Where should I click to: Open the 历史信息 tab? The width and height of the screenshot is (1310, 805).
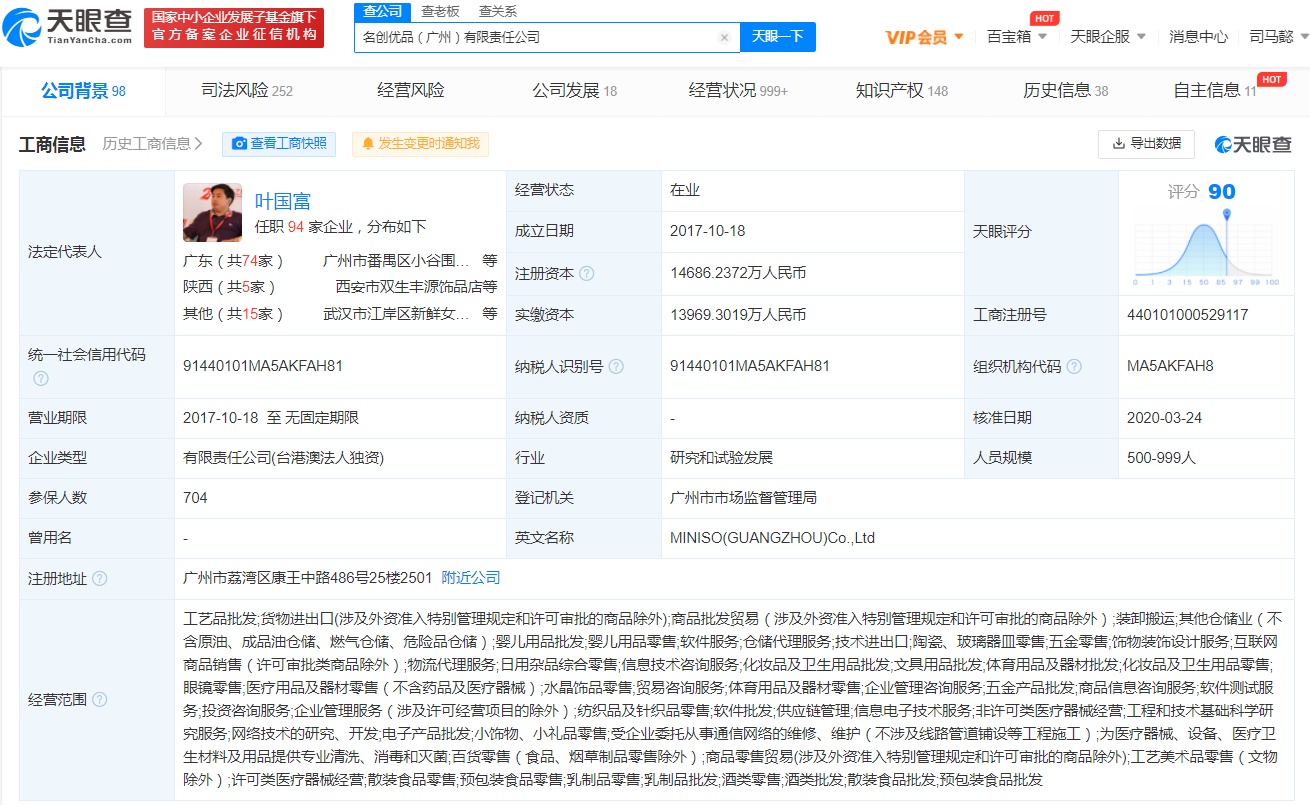pyautogui.click(x=1065, y=91)
